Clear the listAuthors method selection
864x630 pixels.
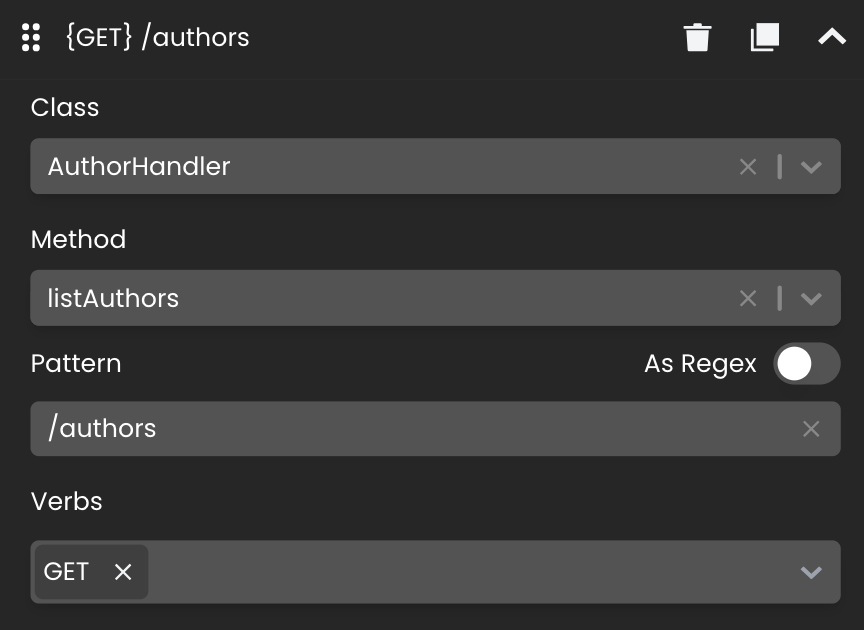click(748, 298)
